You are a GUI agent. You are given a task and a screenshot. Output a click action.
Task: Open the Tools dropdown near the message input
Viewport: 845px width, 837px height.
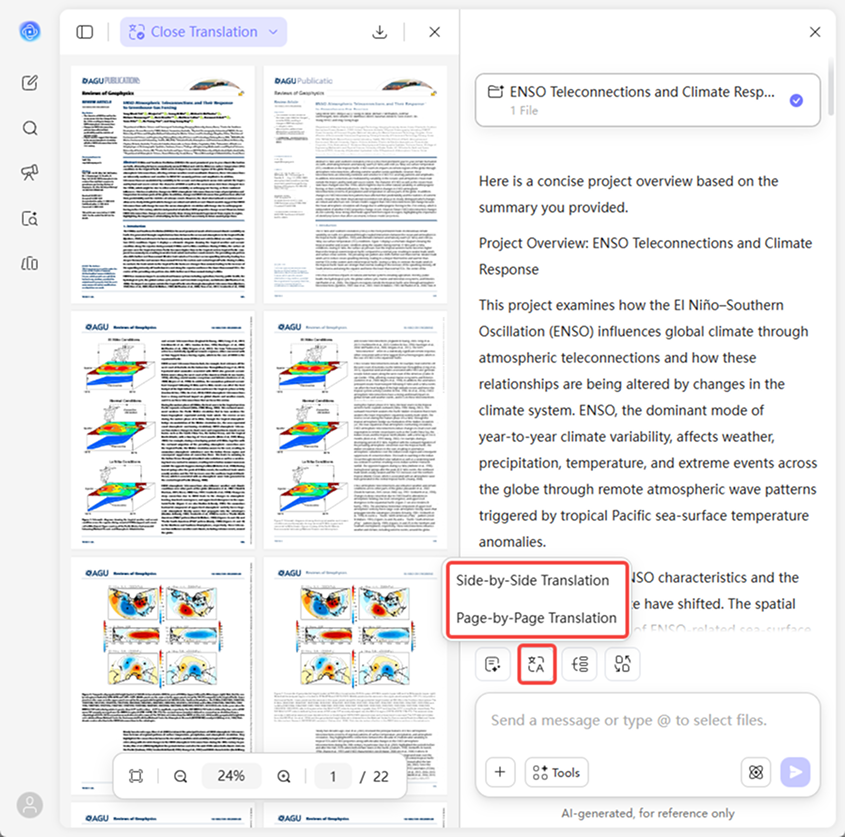click(x=556, y=771)
